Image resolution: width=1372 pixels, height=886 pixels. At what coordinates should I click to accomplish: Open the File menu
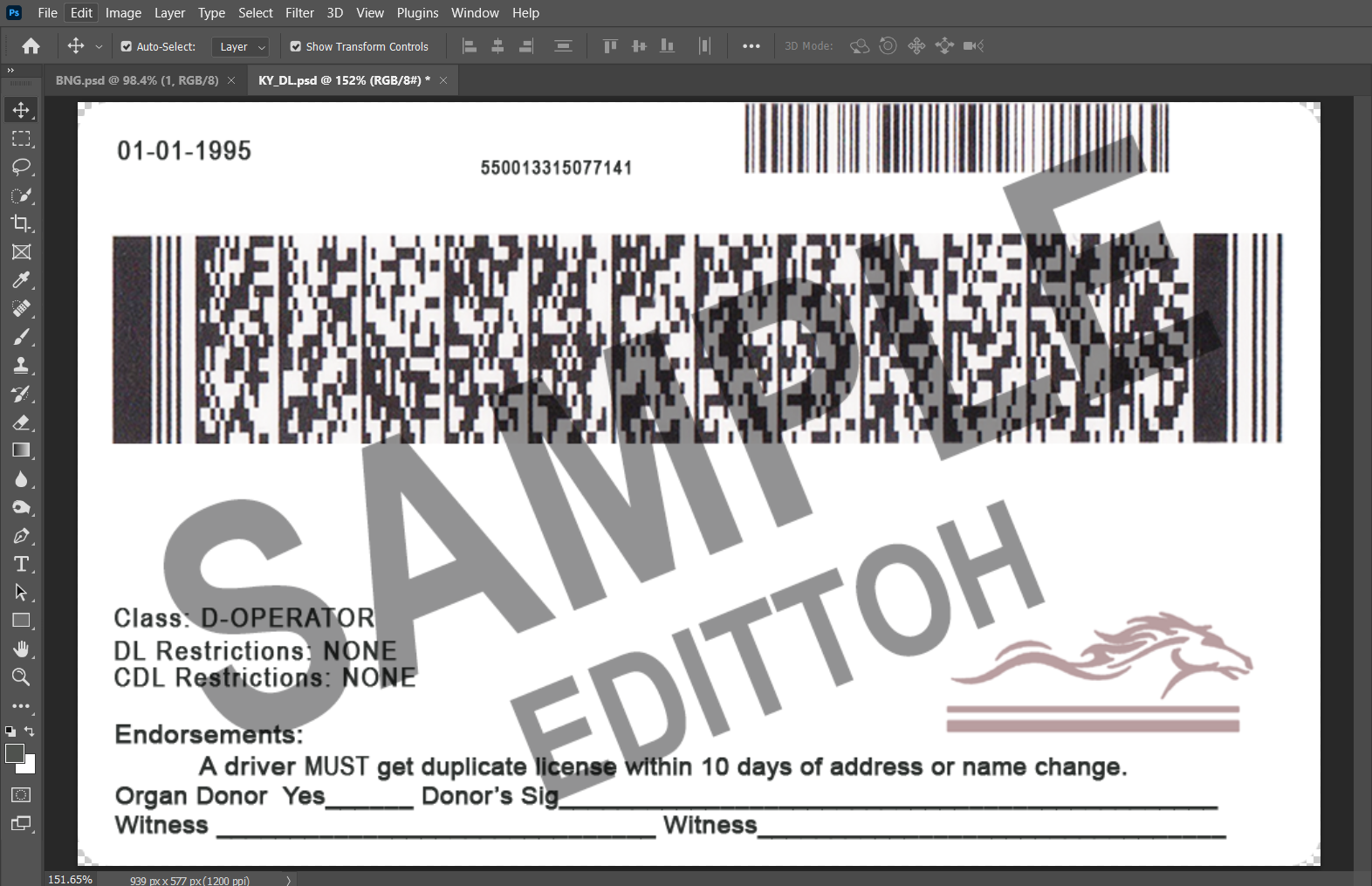point(48,13)
